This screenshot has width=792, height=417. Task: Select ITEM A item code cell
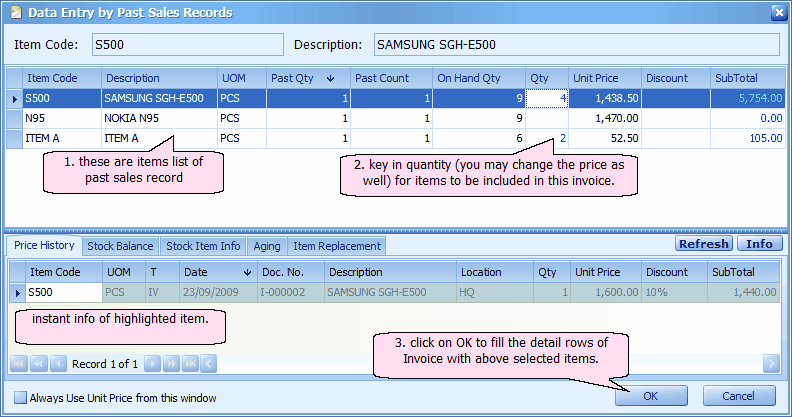(62, 138)
